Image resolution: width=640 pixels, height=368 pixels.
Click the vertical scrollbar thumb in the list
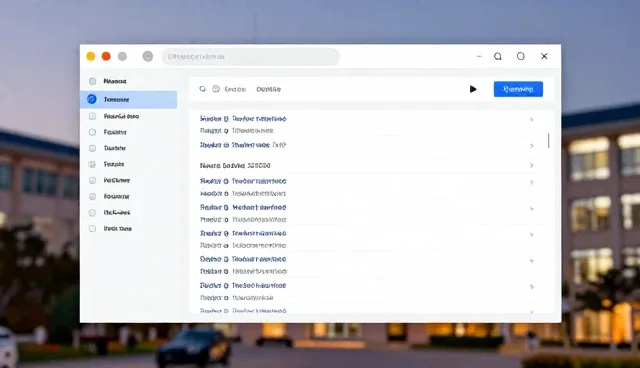(548, 140)
